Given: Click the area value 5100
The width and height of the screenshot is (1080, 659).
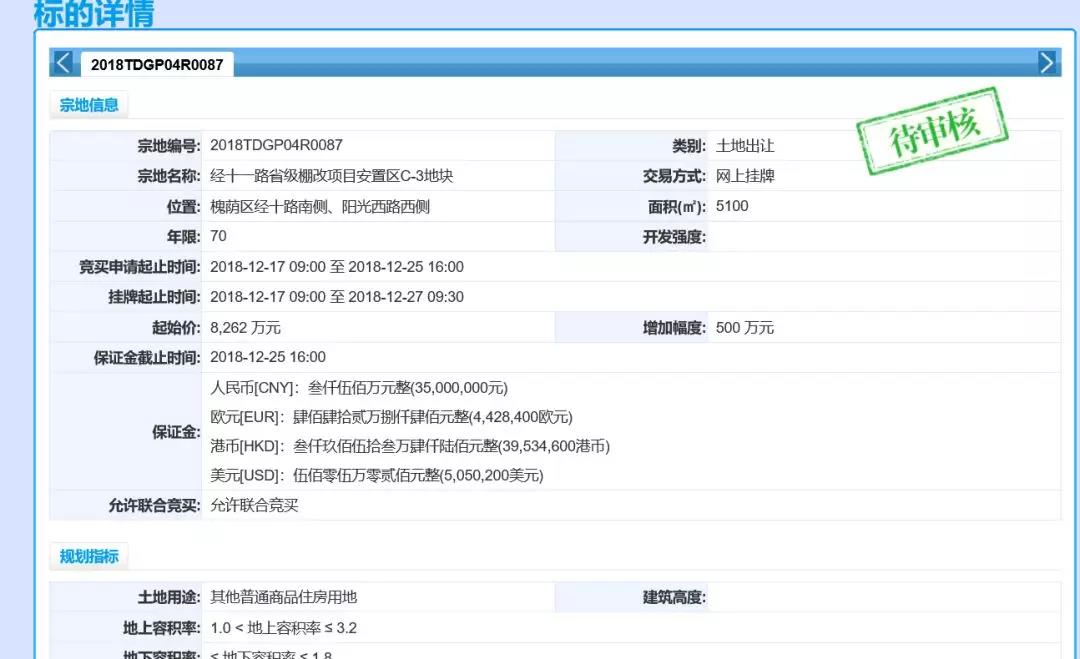Looking at the screenshot, I should tap(732, 206).
